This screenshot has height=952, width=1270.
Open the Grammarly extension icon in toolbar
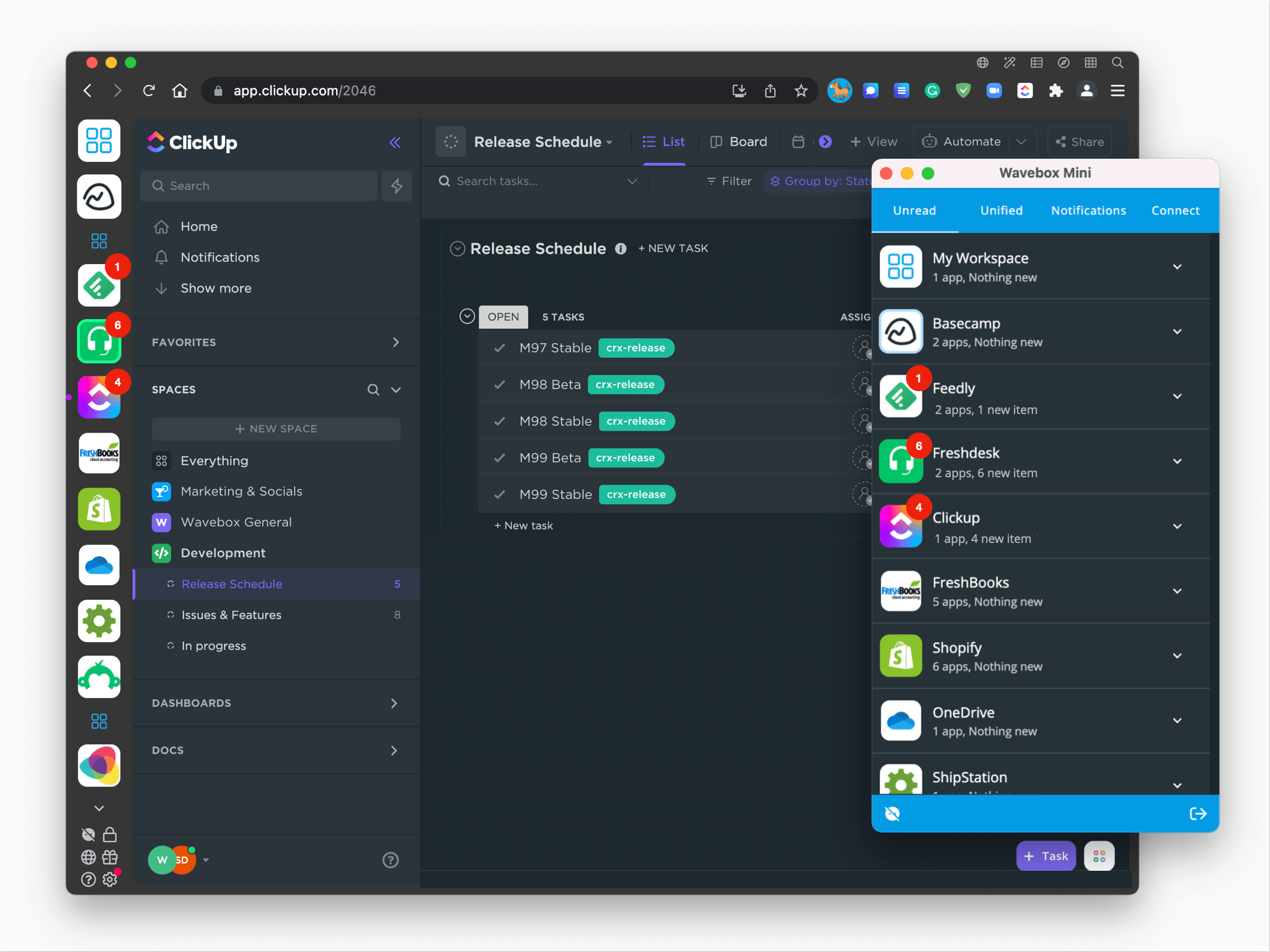click(x=932, y=90)
